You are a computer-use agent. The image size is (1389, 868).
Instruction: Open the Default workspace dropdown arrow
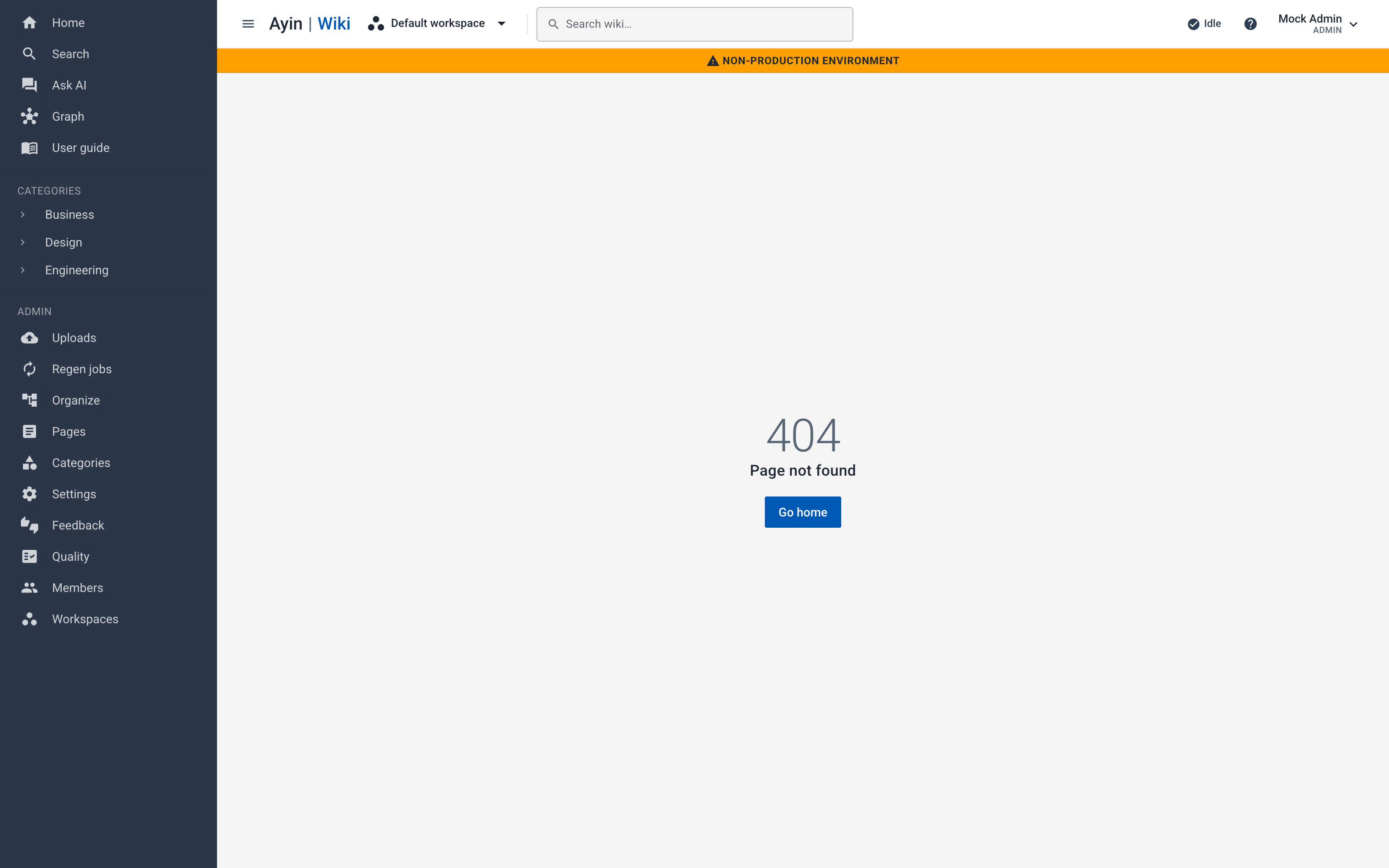pyautogui.click(x=502, y=23)
